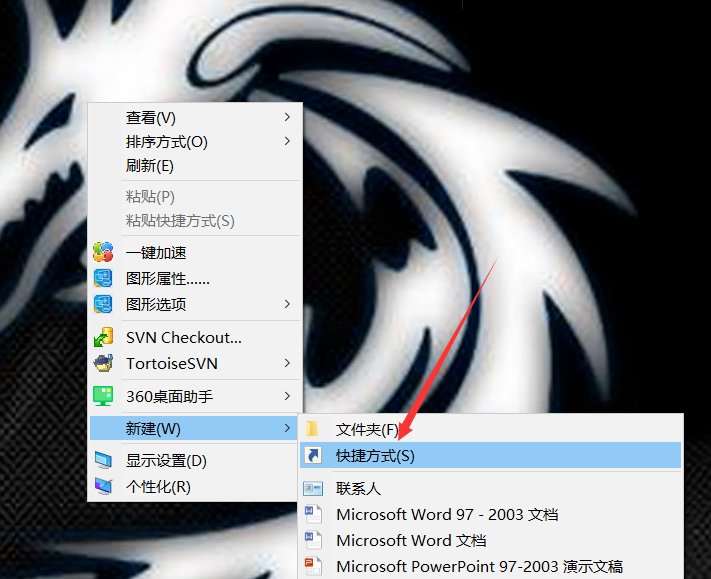
Task: Click the Microsoft Word 文档 icon
Action: (313, 540)
